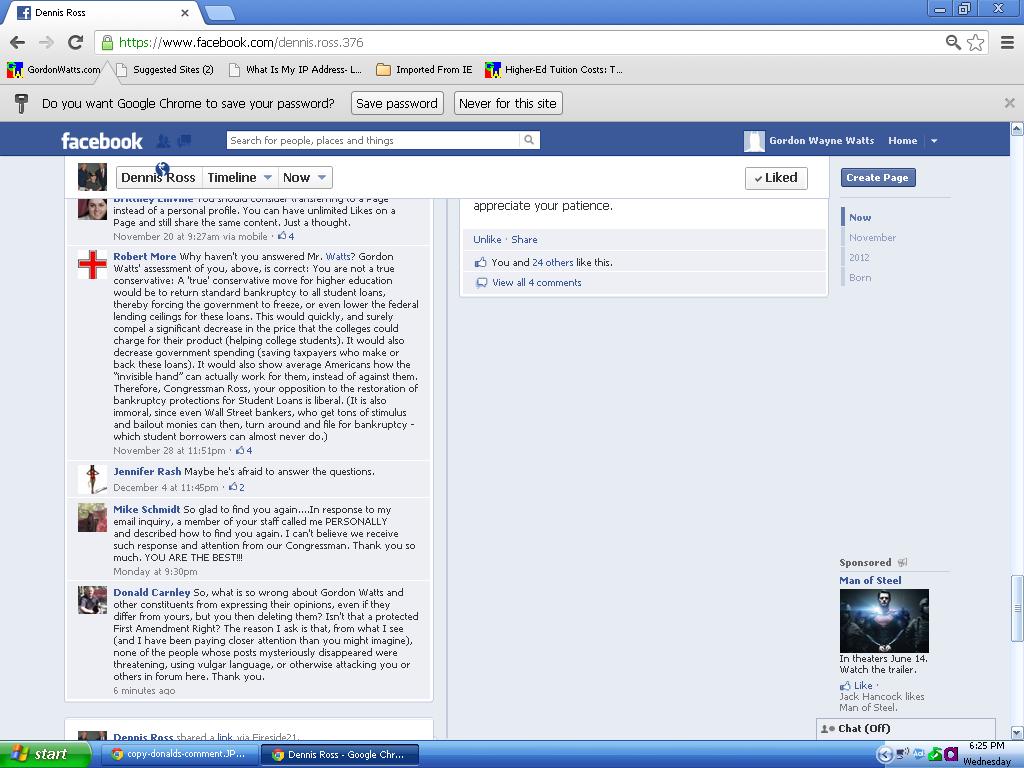The image size is (1024, 768).
Task: Expand the Now dropdown
Action: pos(304,178)
